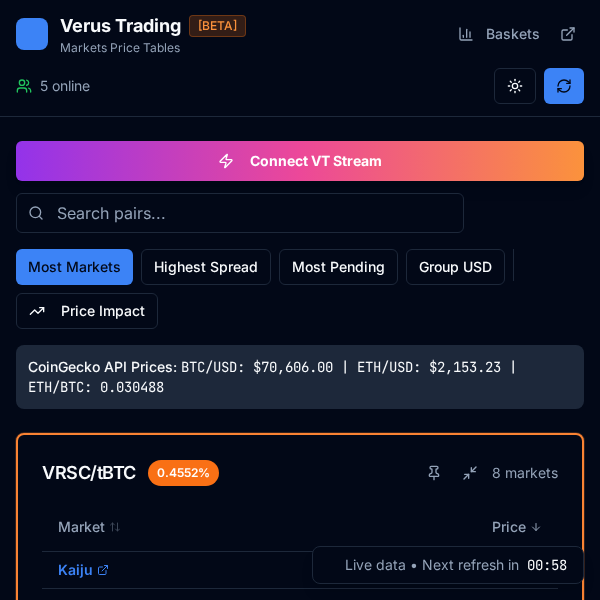Select the Most Markets tab

coord(74,267)
